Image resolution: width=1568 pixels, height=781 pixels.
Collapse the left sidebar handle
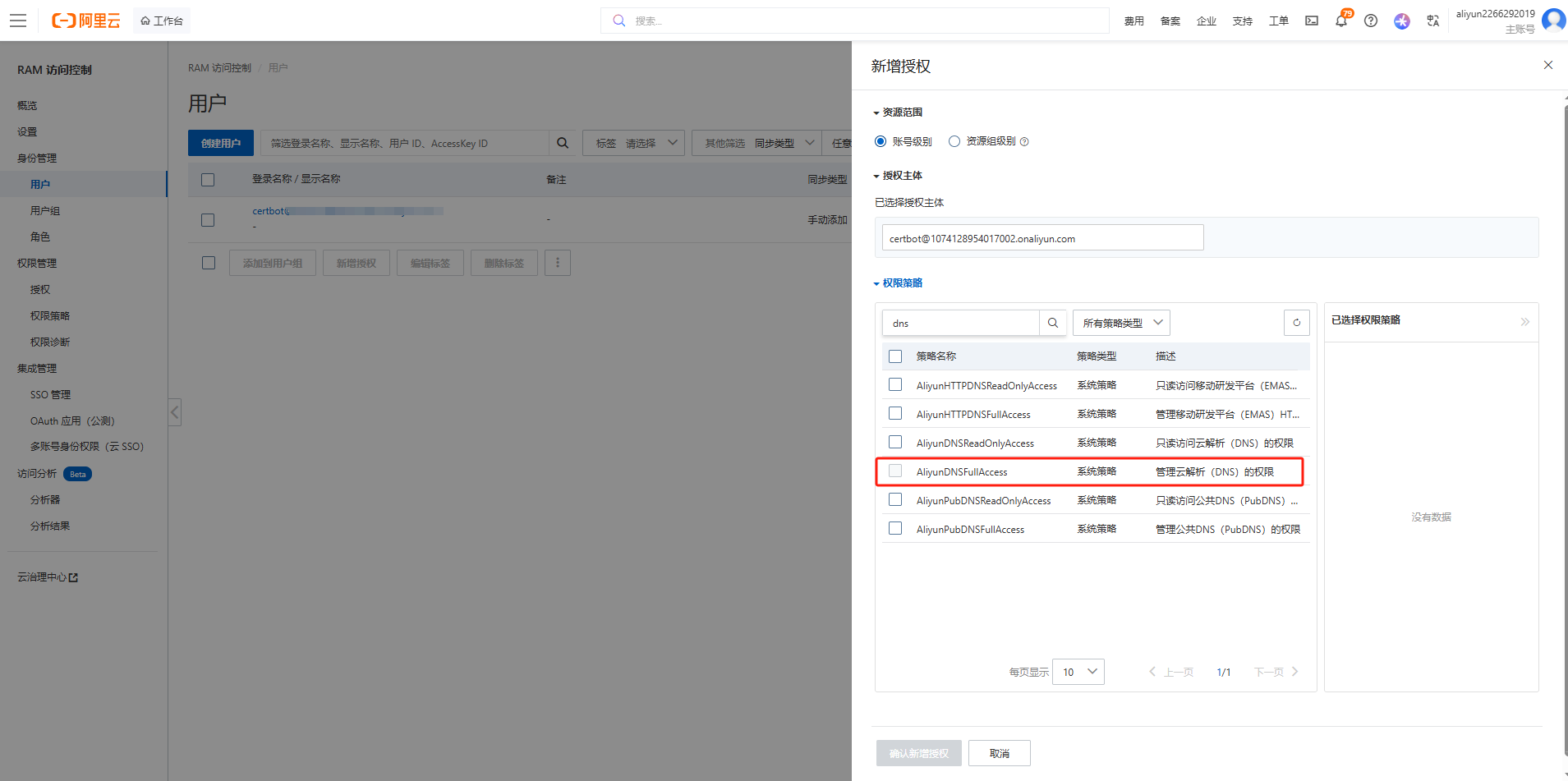coord(175,411)
